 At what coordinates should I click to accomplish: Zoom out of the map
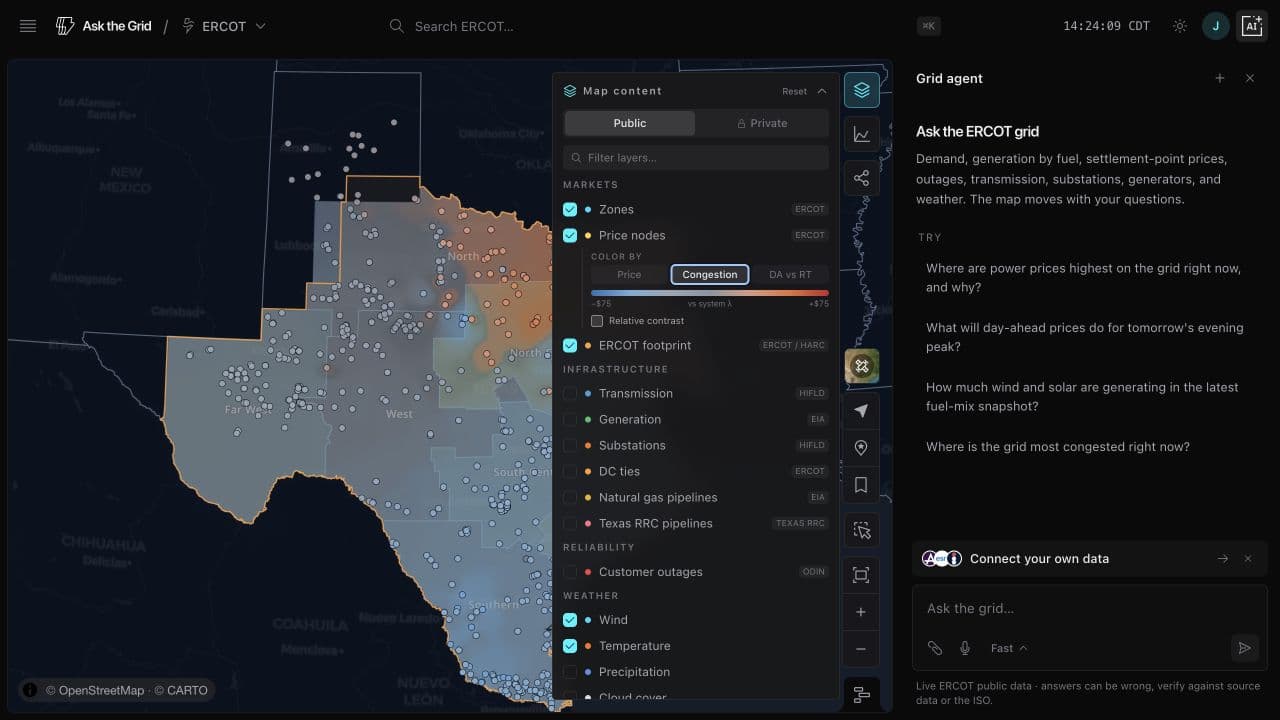pyautogui.click(x=862, y=649)
